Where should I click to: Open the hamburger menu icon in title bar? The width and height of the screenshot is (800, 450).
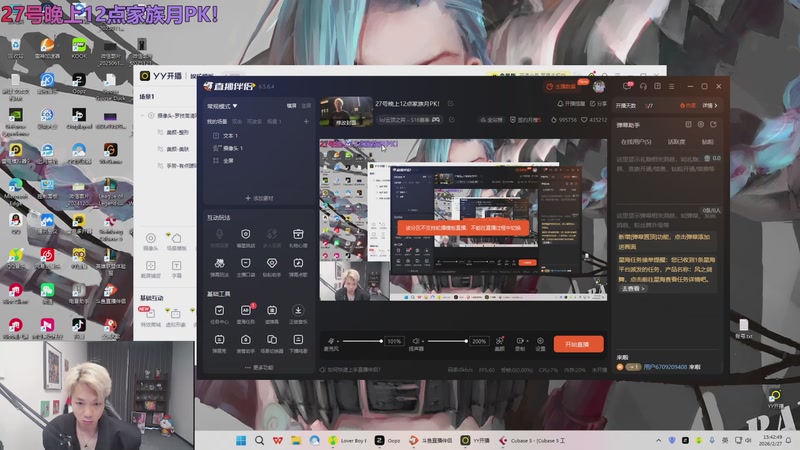(x=671, y=86)
